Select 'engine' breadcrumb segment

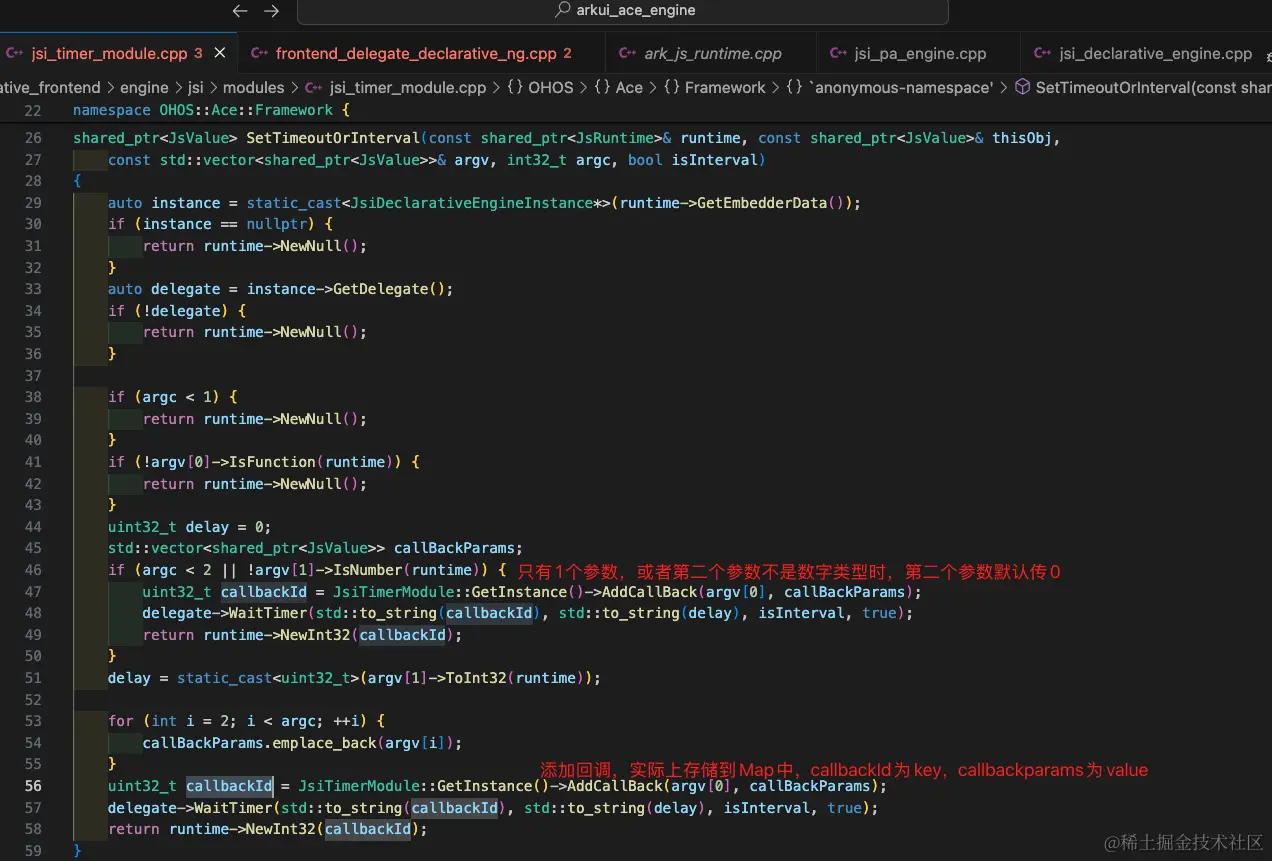(x=144, y=87)
